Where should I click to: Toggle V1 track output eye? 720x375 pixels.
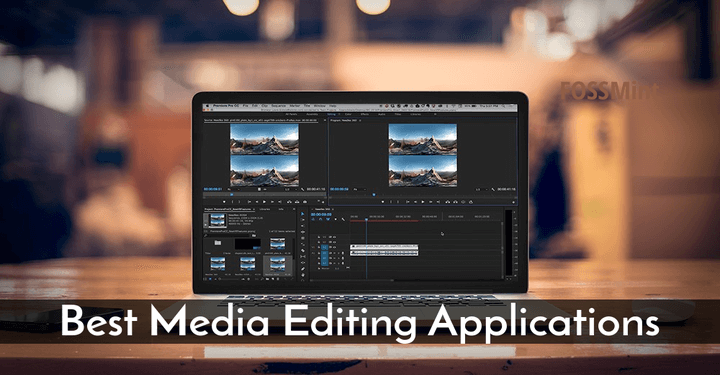coord(335,247)
